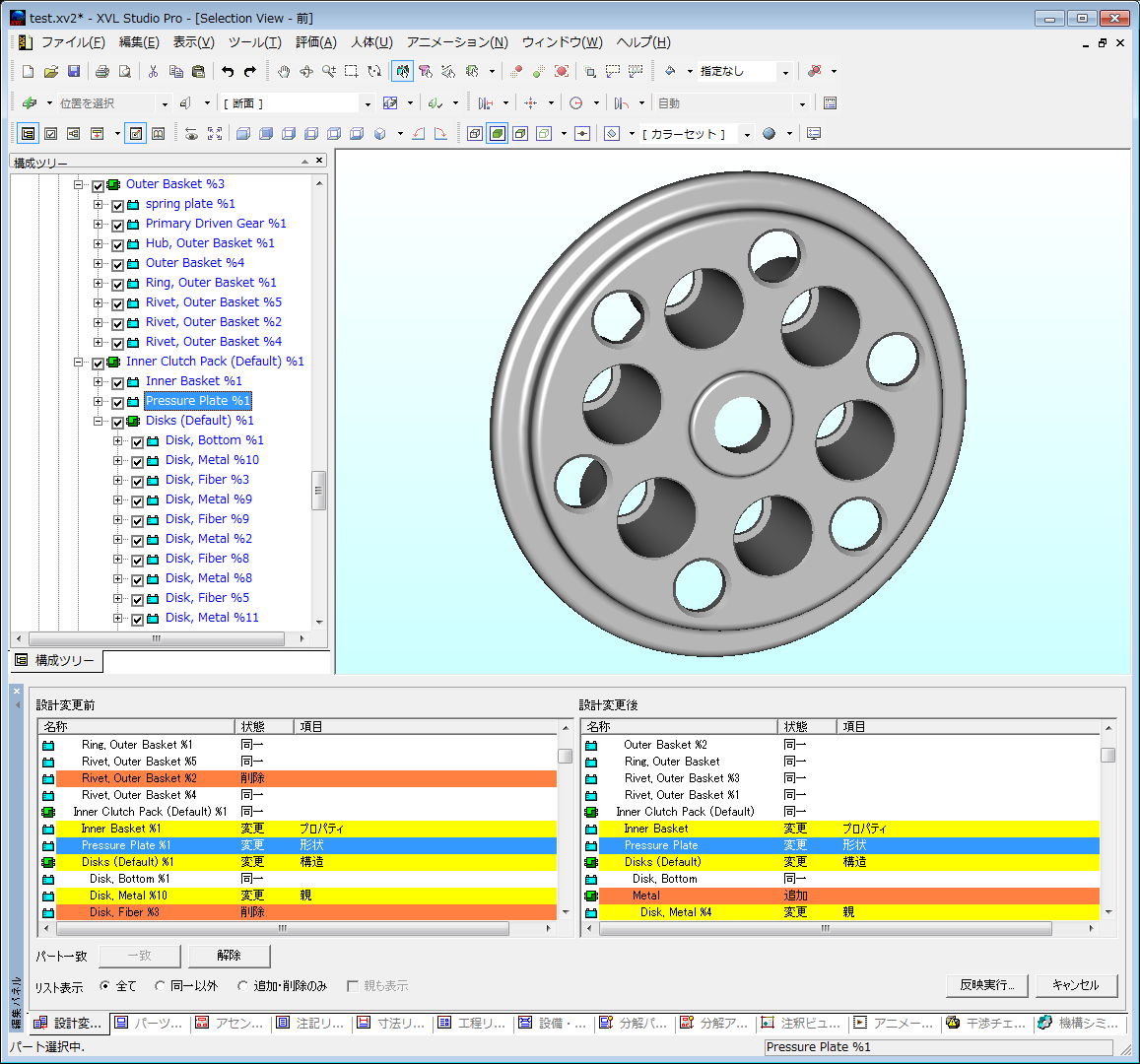Click the 反映実行 button
Screen dimensions: 1140x1064
(x=987, y=985)
